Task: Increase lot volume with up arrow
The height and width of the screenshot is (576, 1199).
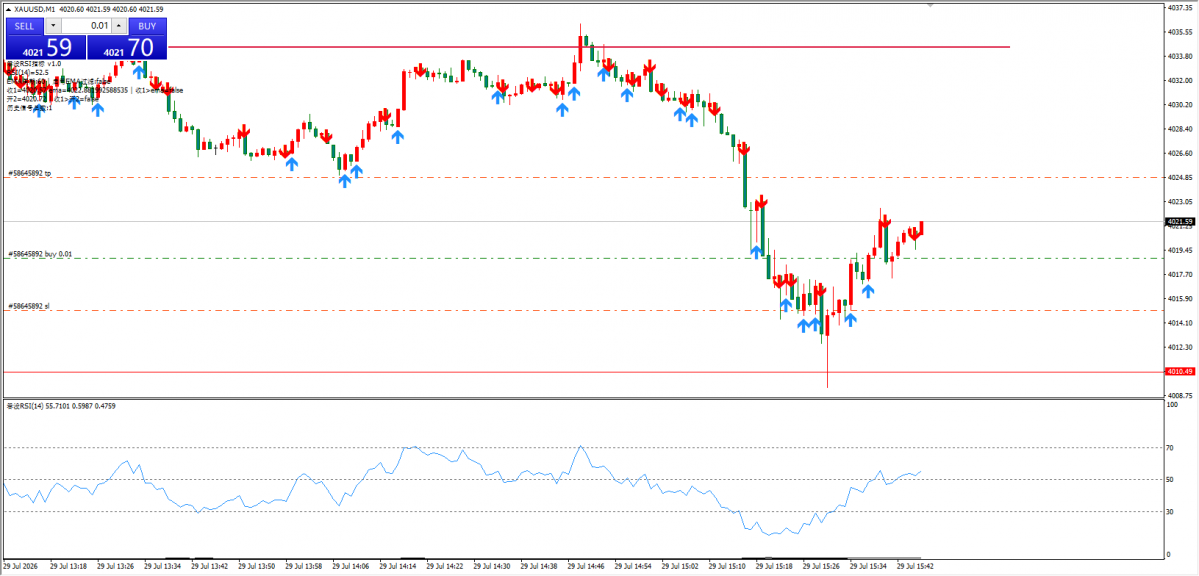Action: pyautogui.click(x=119, y=25)
